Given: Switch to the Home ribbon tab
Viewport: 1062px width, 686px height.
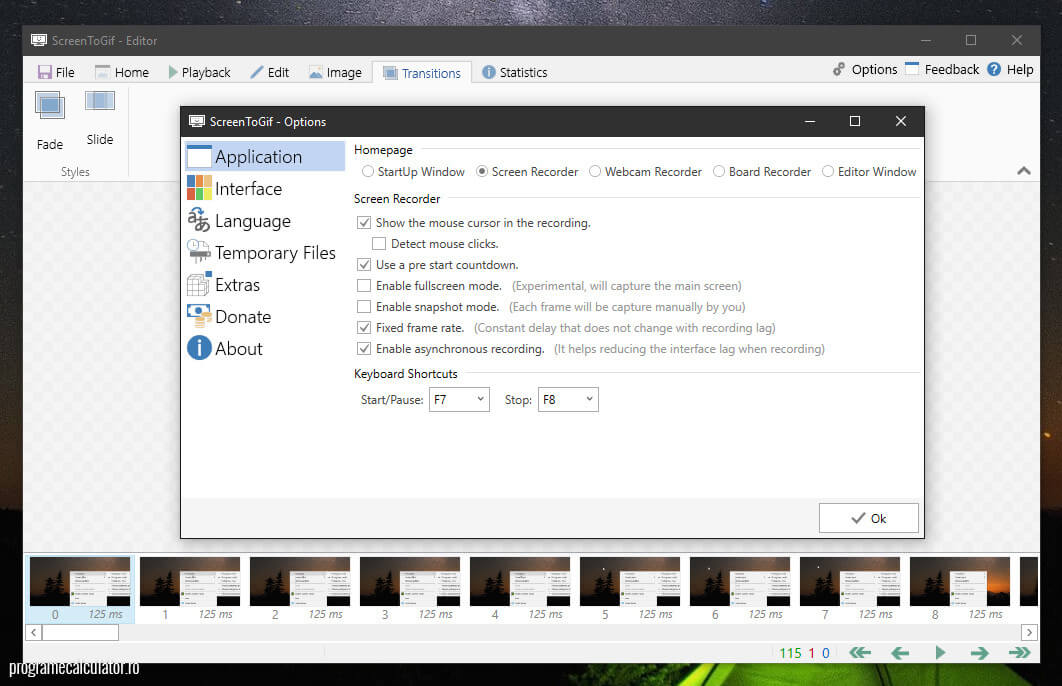Looking at the screenshot, I should pyautogui.click(x=122, y=72).
